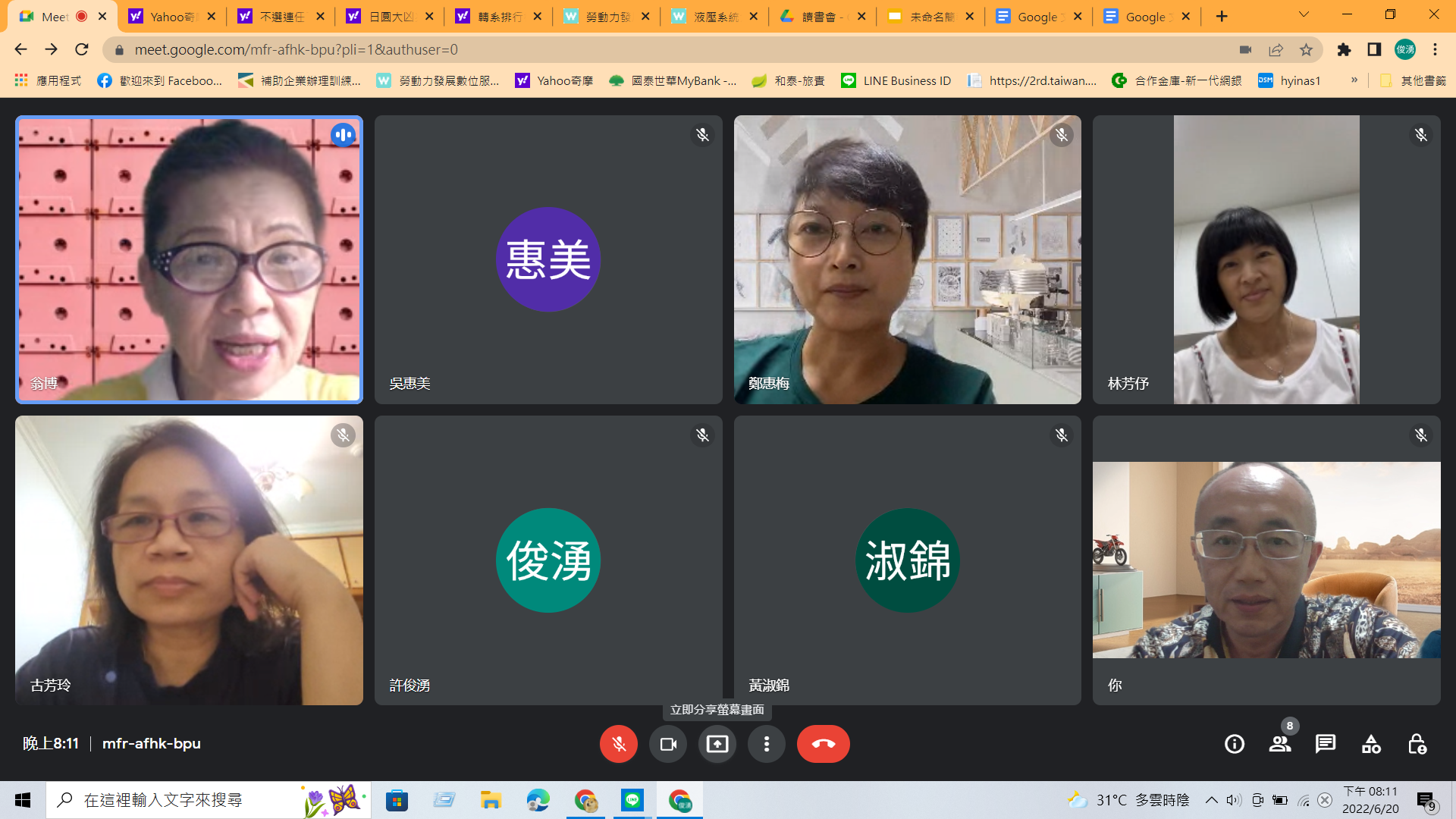Open the activities panel
The image size is (1456, 819).
click(x=1371, y=744)
